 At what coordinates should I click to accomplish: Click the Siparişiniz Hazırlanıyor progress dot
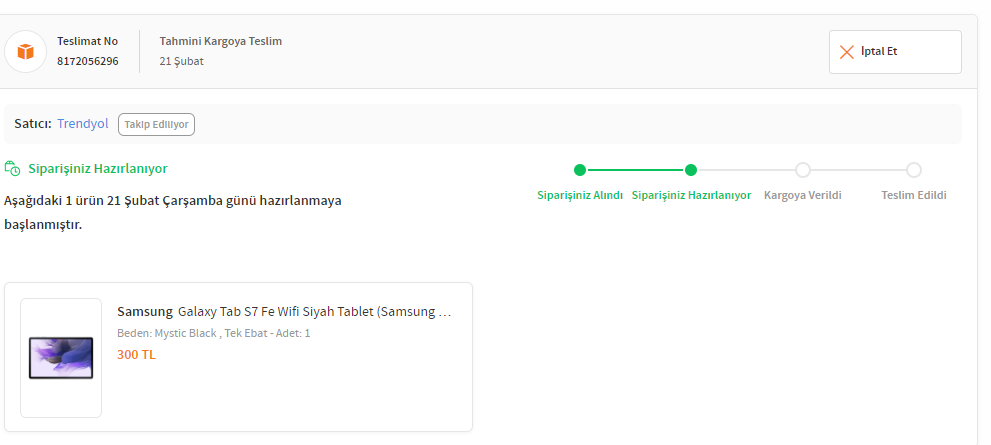[691, 170]
